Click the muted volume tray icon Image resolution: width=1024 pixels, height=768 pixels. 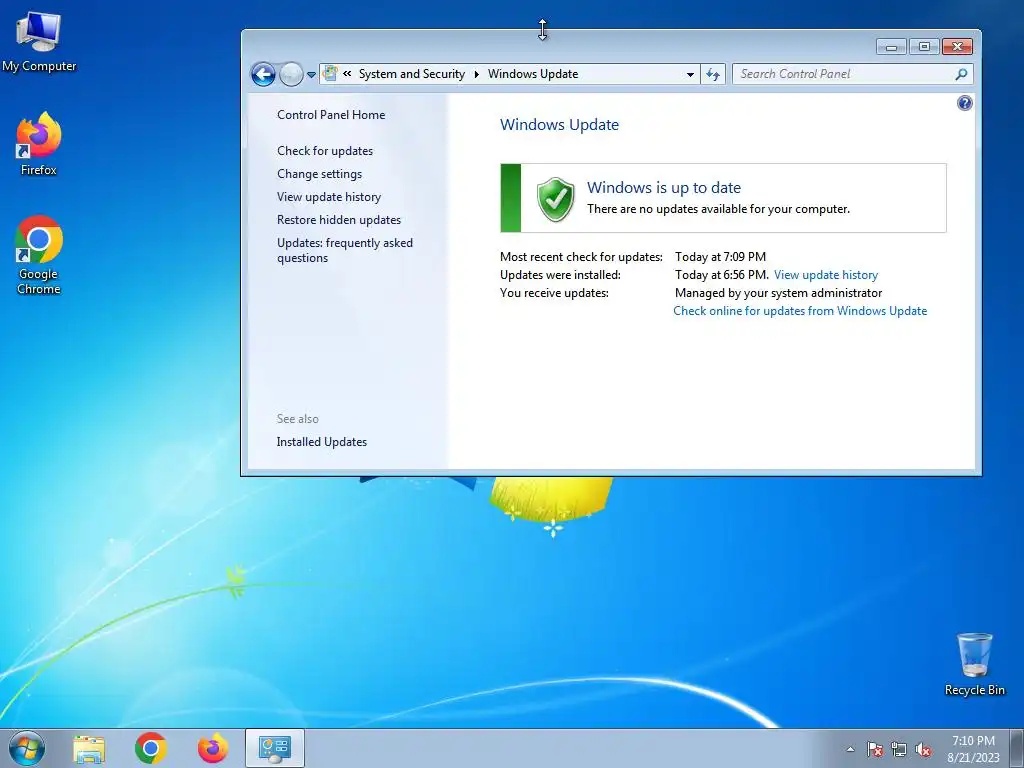(923, 750)
